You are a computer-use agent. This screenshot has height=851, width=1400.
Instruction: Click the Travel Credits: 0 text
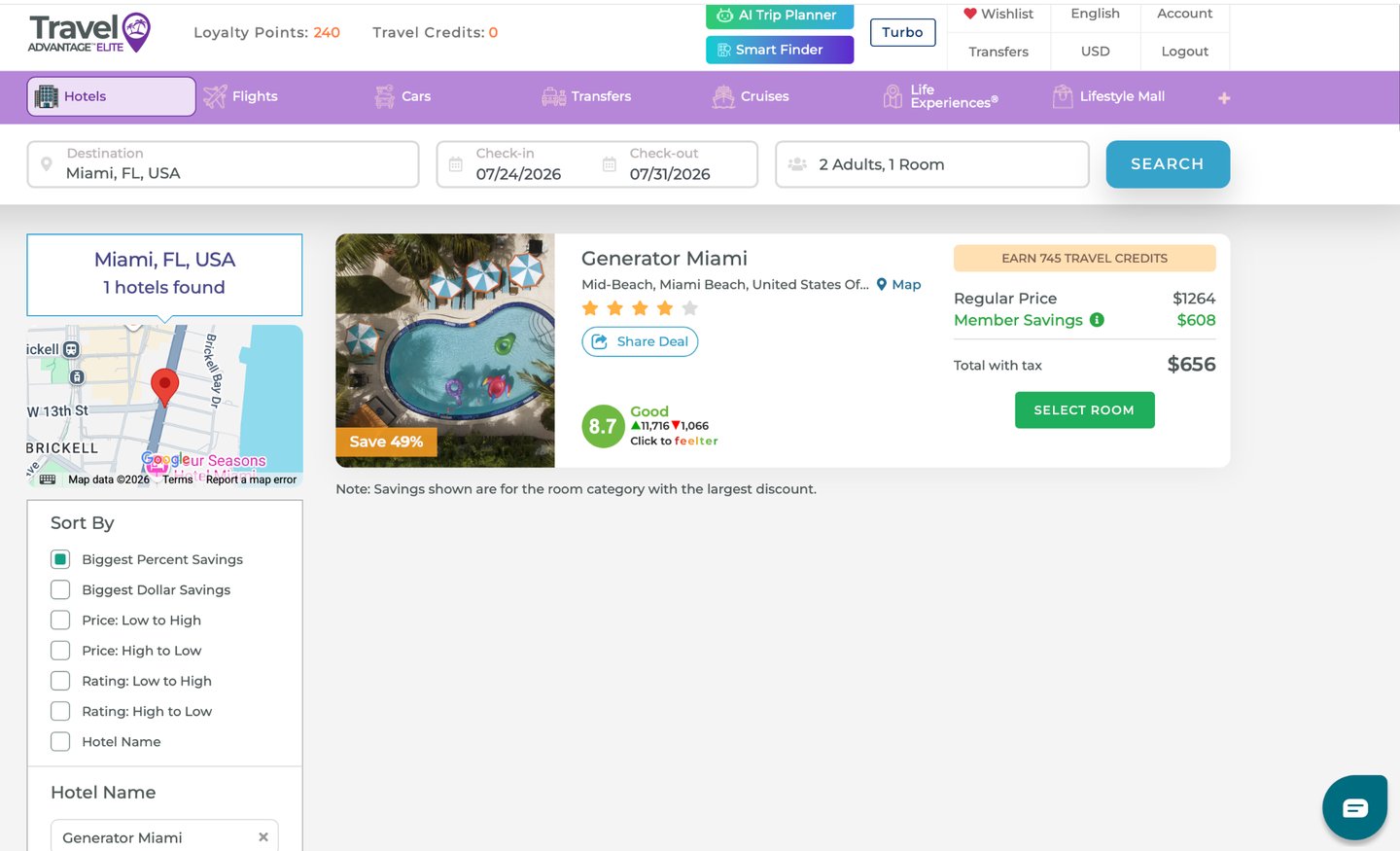click(x=435, y=32)
